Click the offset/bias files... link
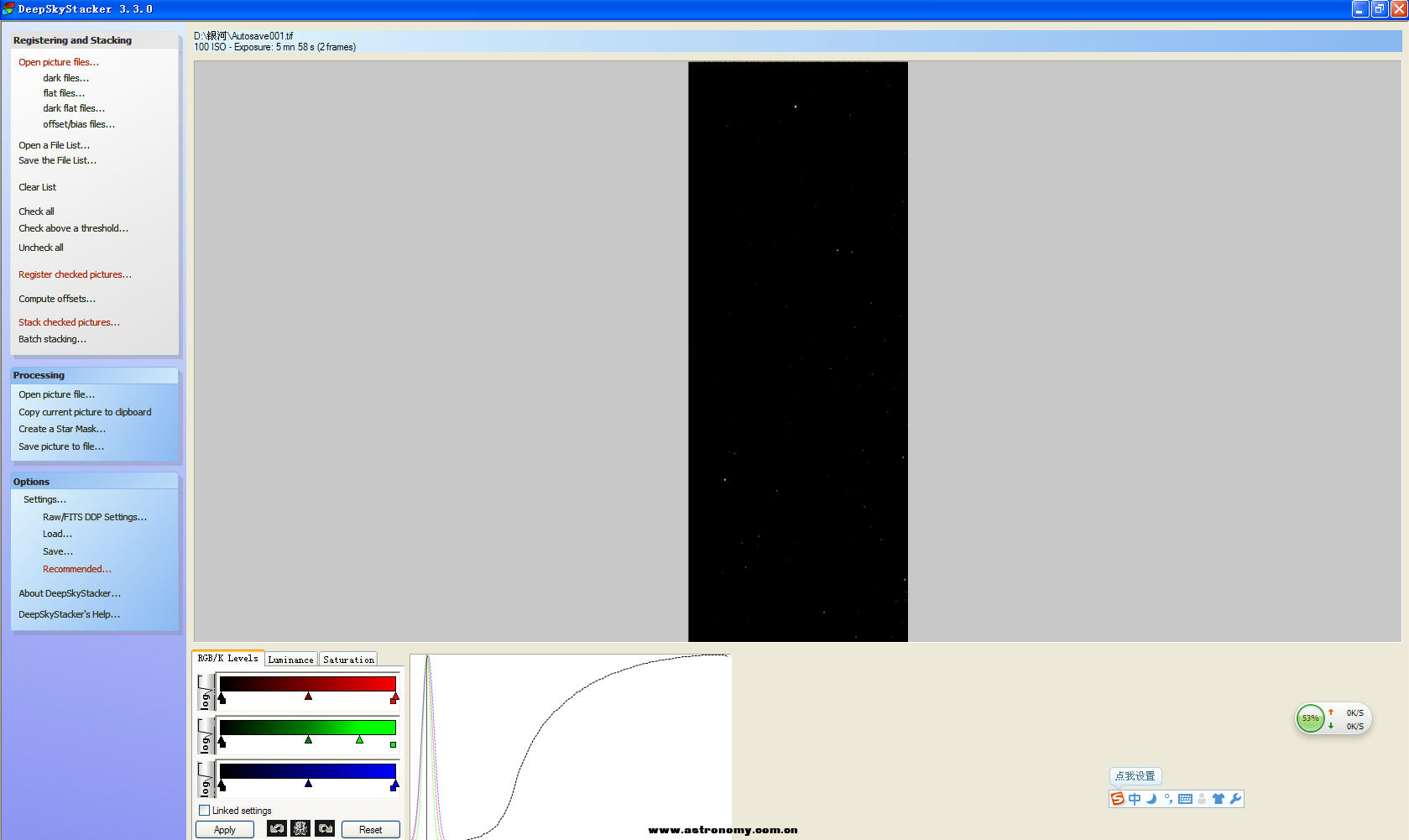1409x840 pixels. tap(79, 124)
